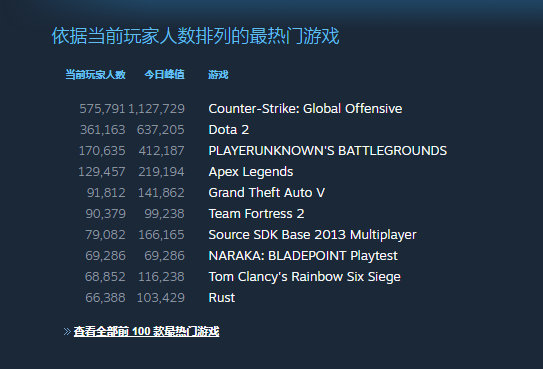The height and width of the screenshot is (369, 543).
Task: Click peak value 103,429
Action: pos(161,298)
